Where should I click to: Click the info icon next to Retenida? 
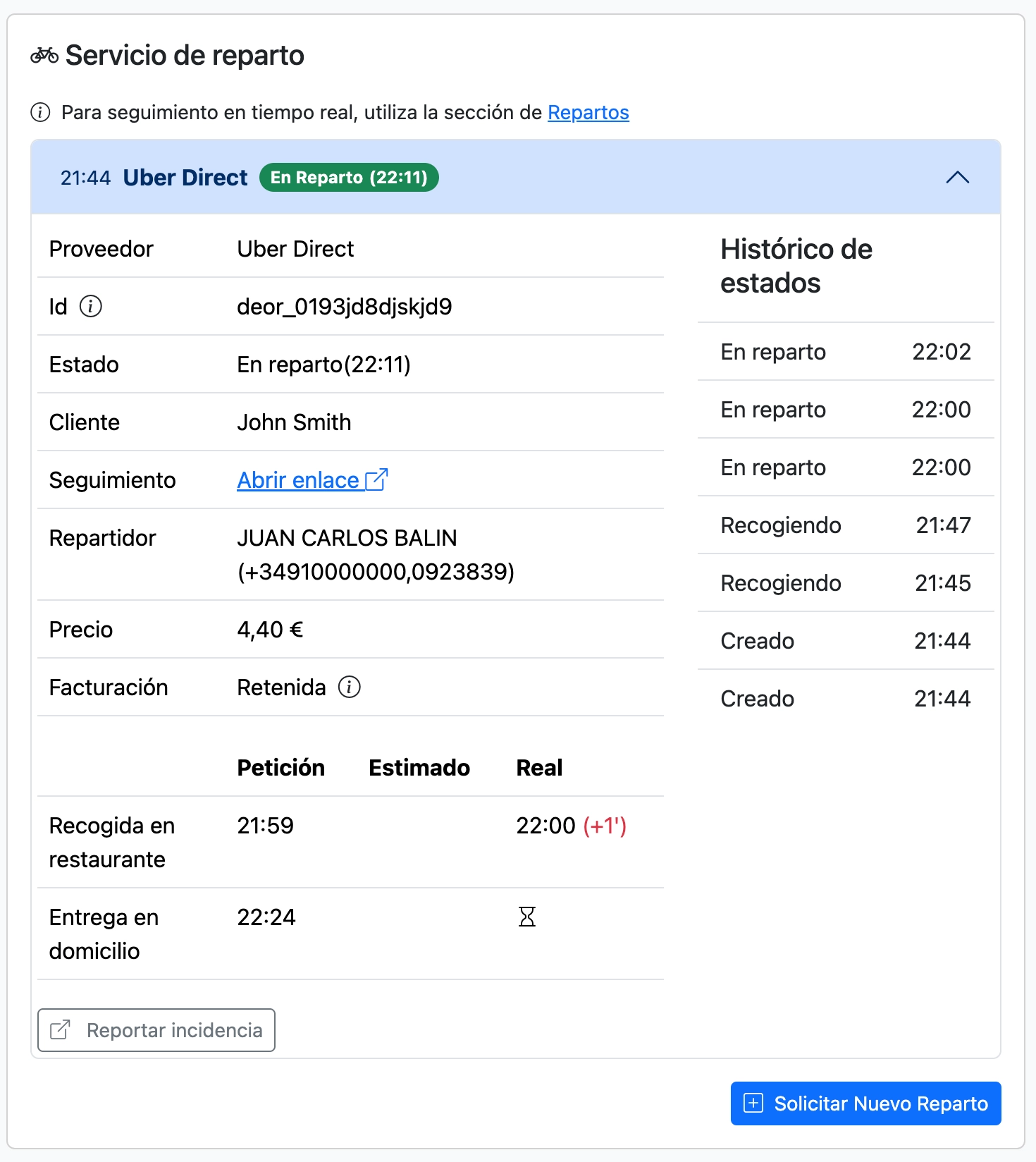(x=350, y=687)
